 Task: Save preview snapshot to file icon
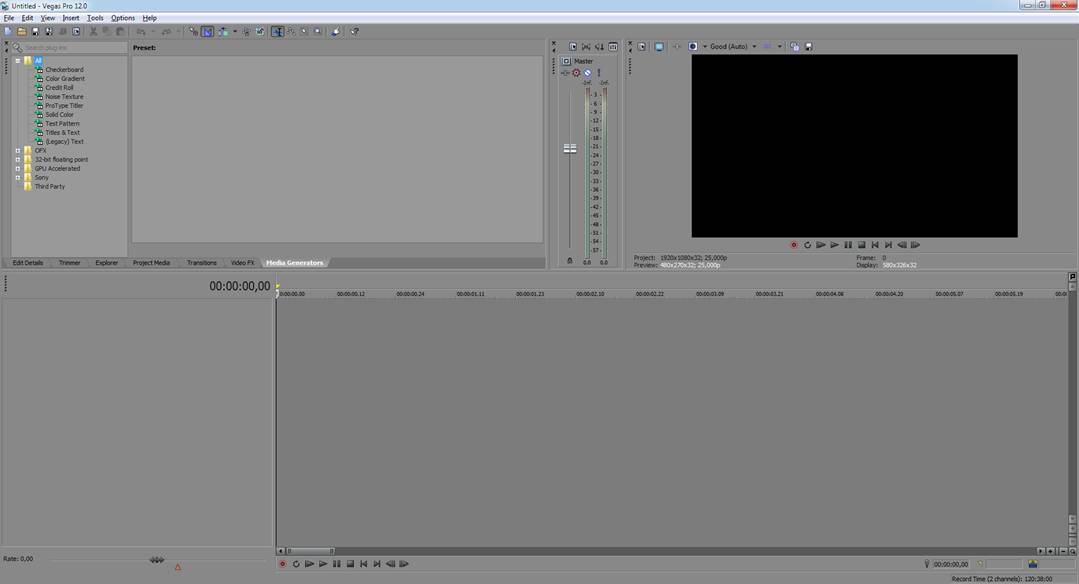tap(809, 47)
